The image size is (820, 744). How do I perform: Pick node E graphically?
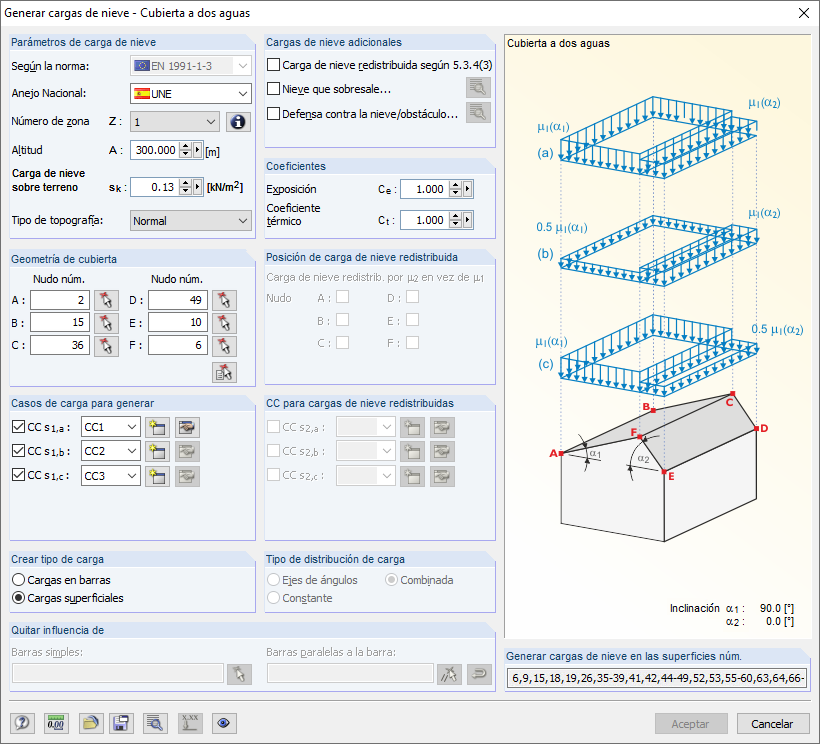pyautogui.click(x=224, y=323)
